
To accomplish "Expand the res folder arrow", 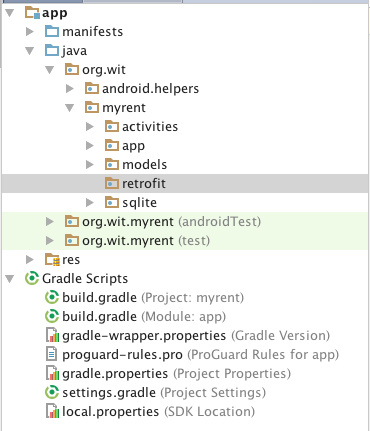I will click(x=30, y=260).
